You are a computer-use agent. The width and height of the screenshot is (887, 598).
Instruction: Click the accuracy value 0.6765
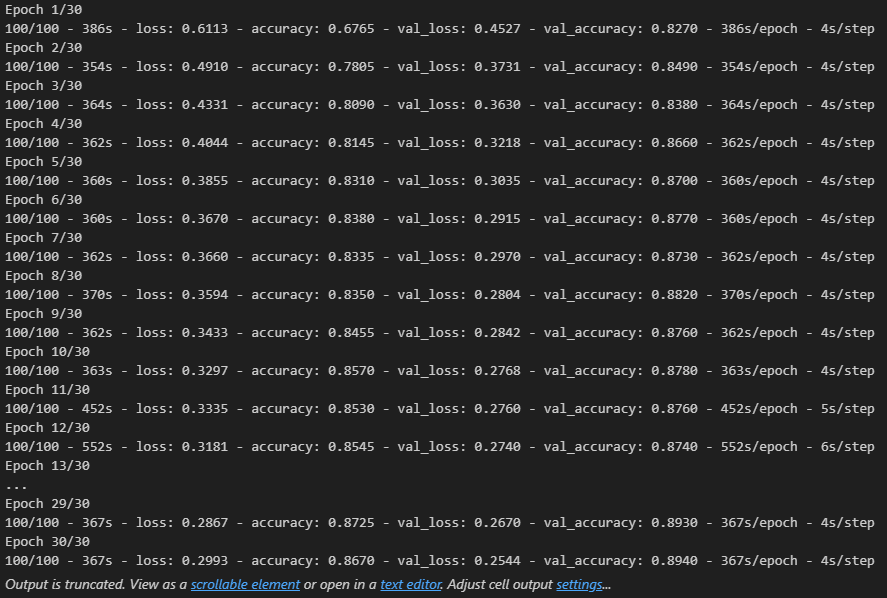tap(351, 28)
